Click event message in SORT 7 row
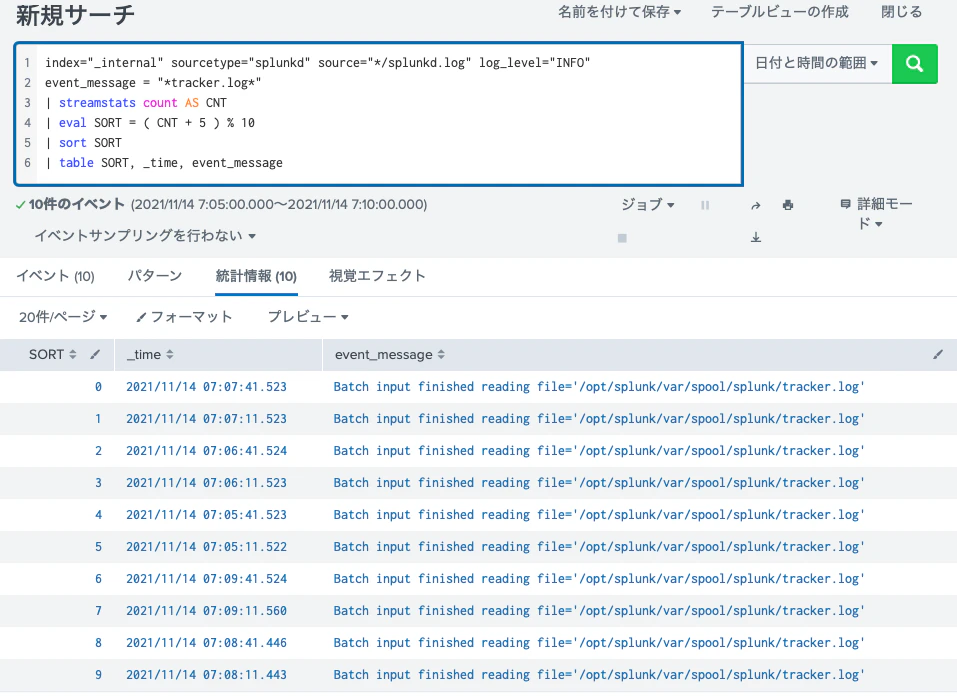 tap(599, 611)
